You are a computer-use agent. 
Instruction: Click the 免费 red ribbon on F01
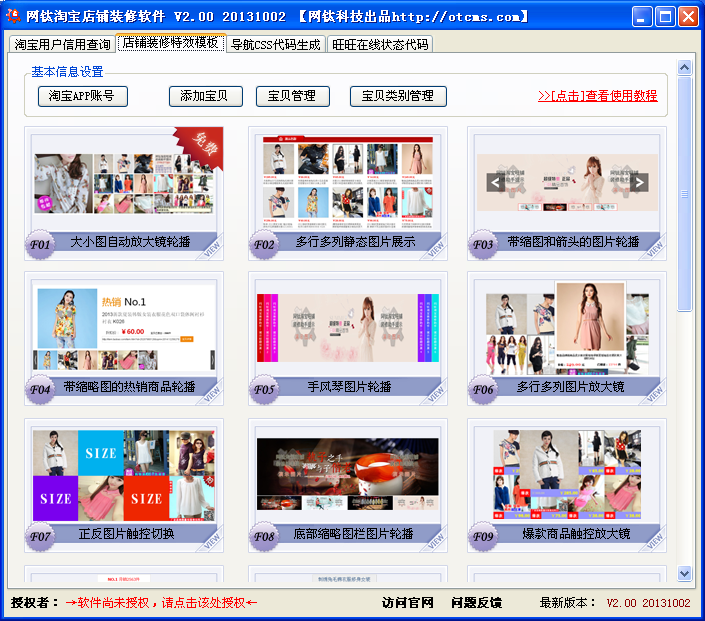[x=203, y=146]
